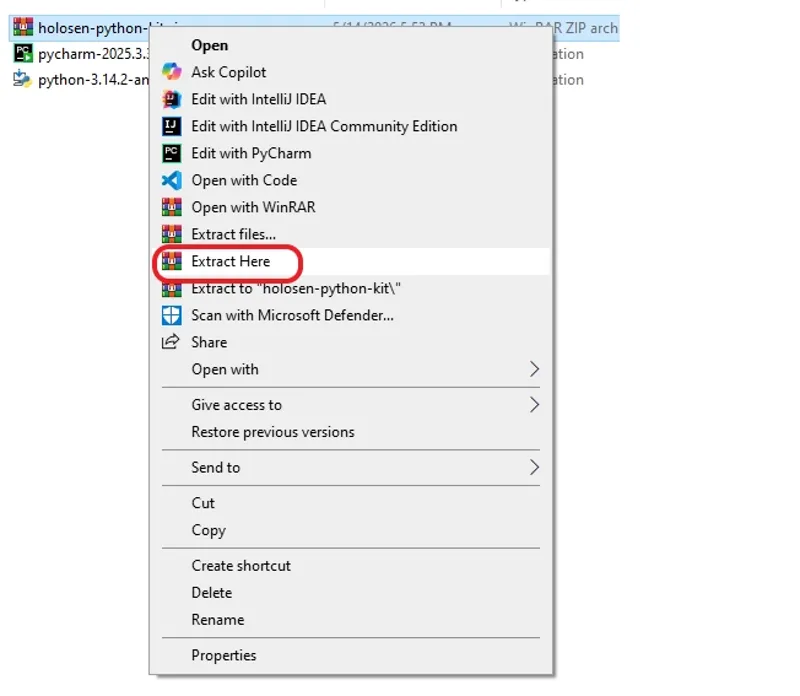Click the ZIP arch type cell of holosen file
This screenshot has height=696, width=800.
pos(586,28)
